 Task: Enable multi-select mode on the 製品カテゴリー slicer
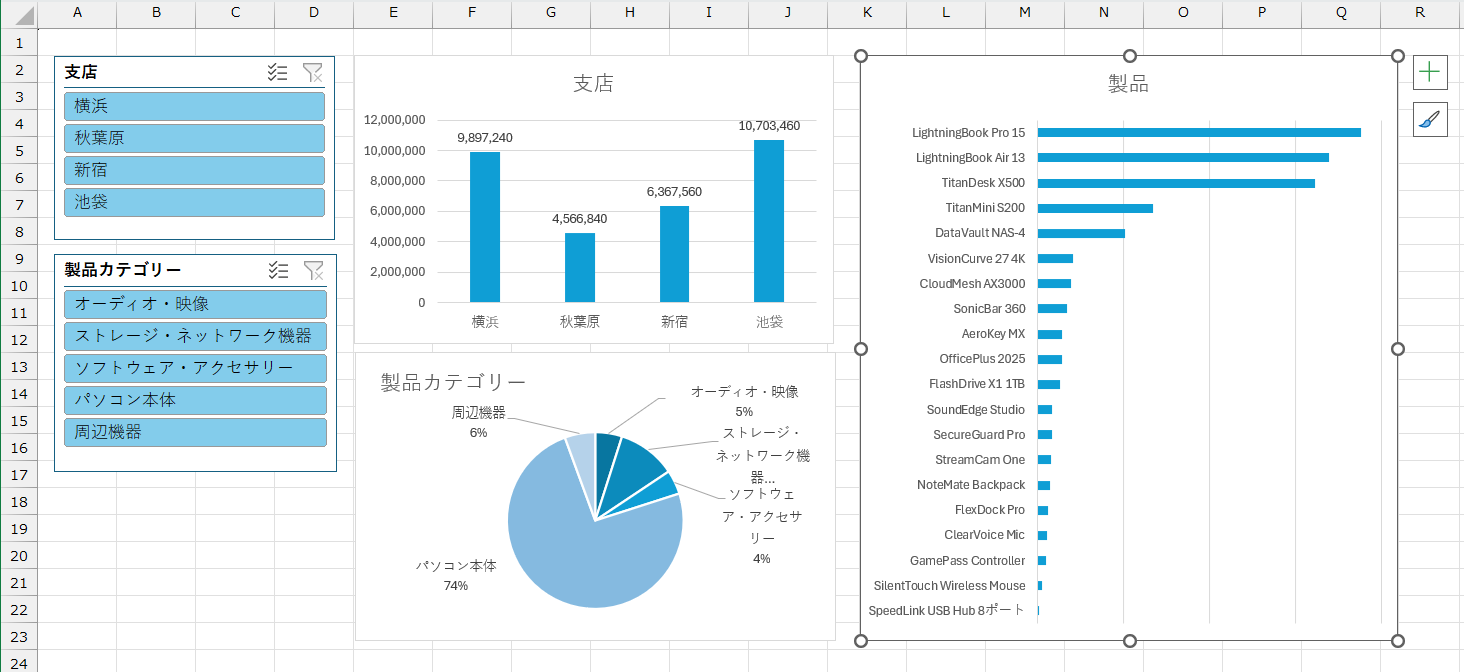278,270
